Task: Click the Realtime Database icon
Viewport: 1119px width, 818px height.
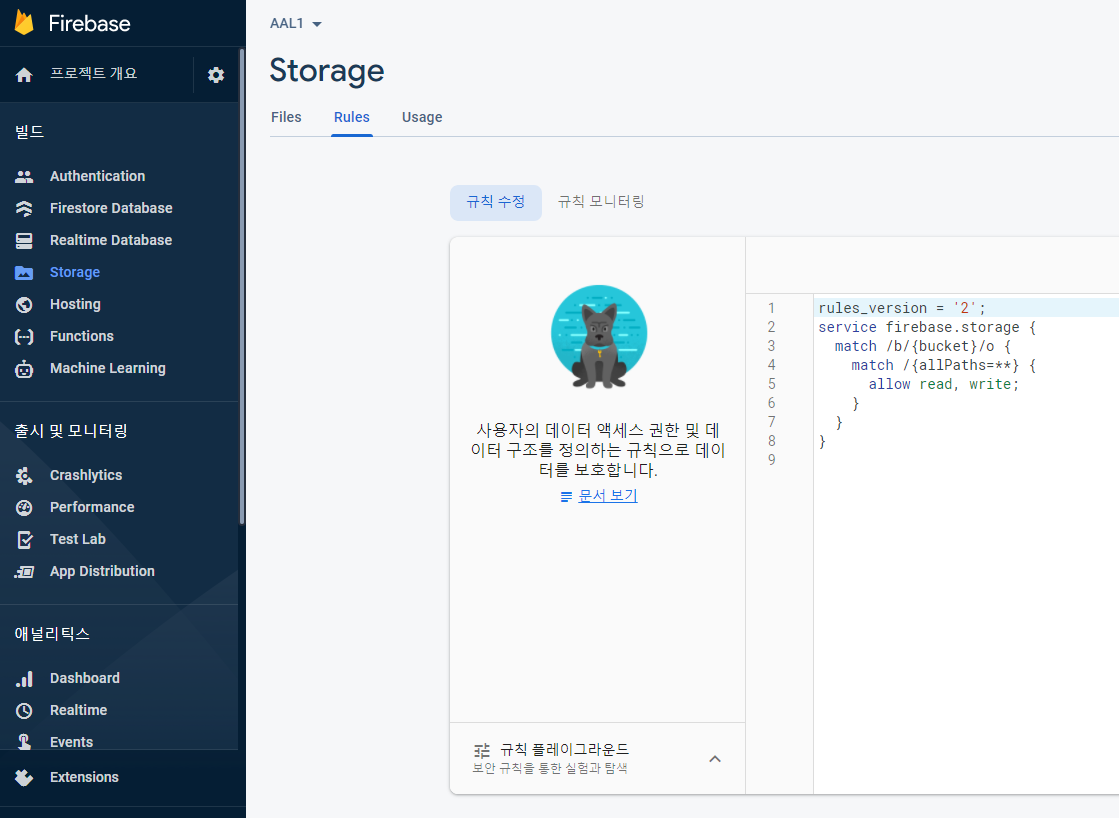Action: pyautogui.click(x=24, y=241)
